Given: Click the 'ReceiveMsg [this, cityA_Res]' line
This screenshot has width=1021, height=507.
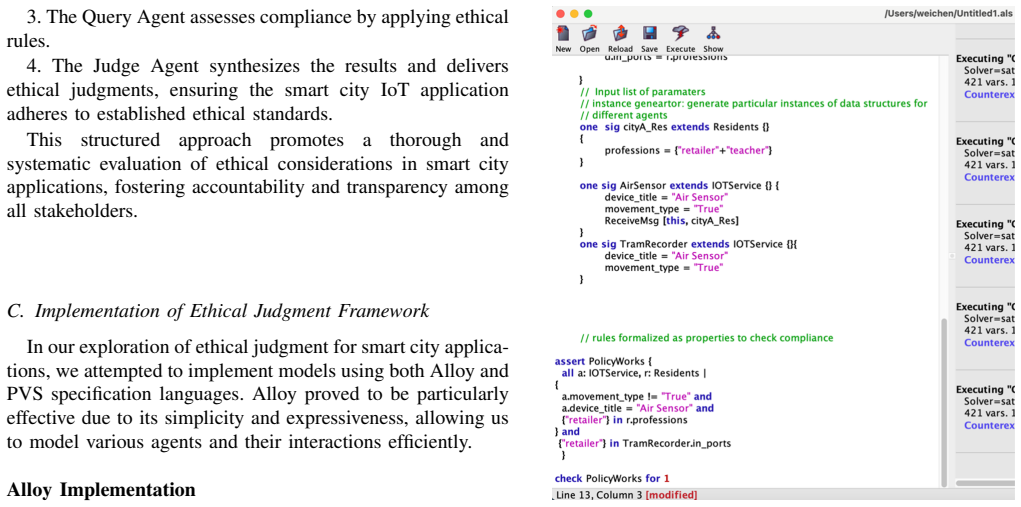Looking at the screenshot, I should tap(671, 221).
